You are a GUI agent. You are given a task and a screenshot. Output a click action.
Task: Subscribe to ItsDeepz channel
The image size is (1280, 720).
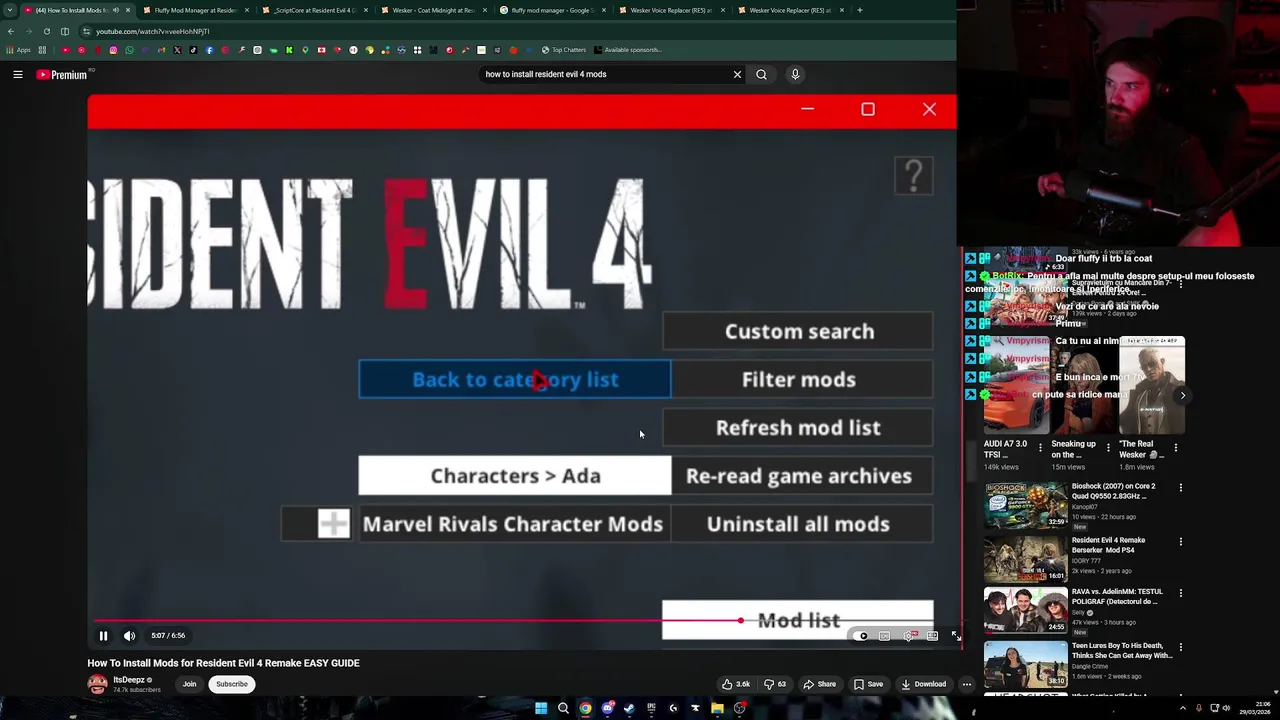pos(231,684)
